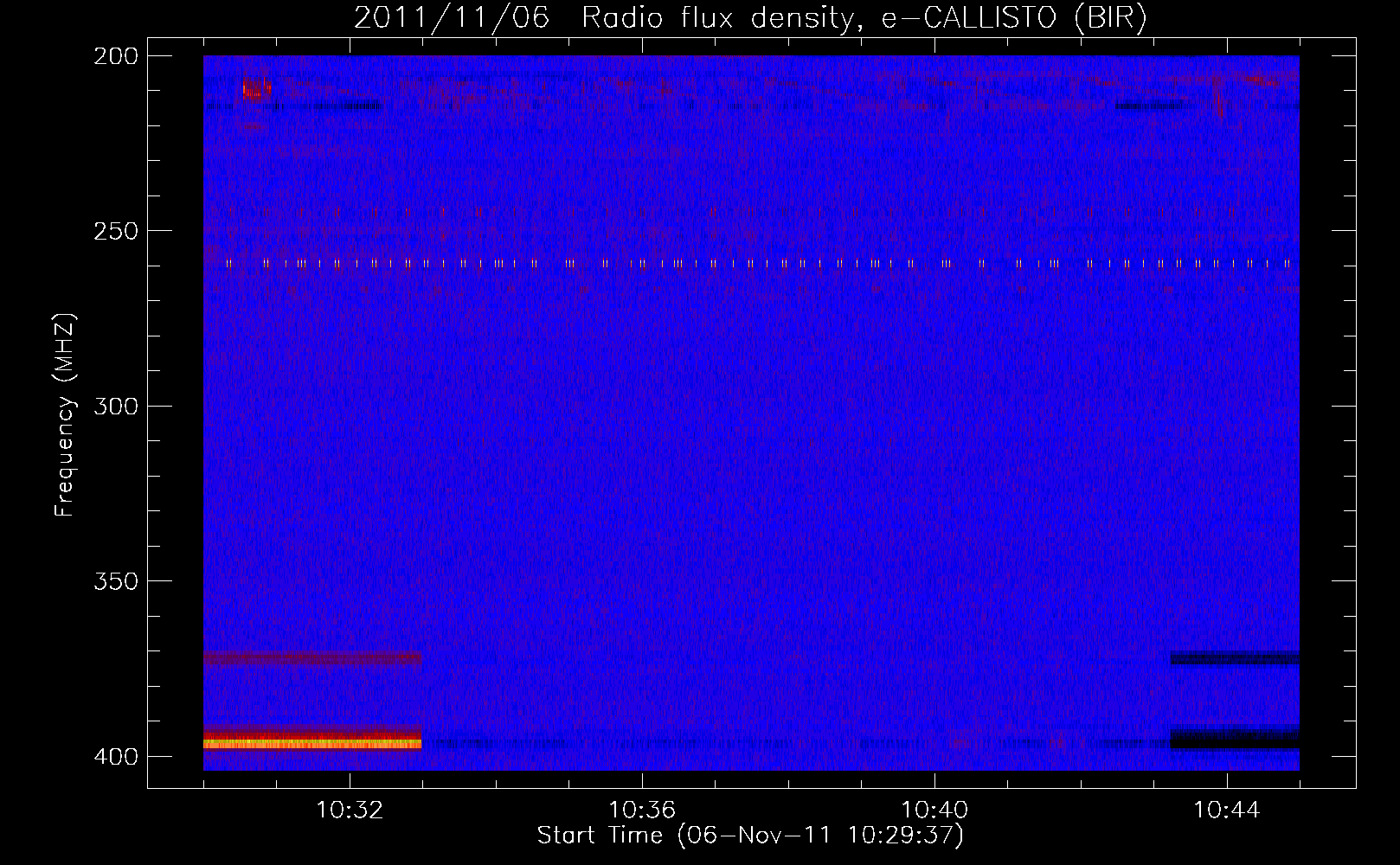The image size is (1400, 865).
Task: Click the bright yellow emission band near 400 MHz
Action: click(x=312, y=743)
